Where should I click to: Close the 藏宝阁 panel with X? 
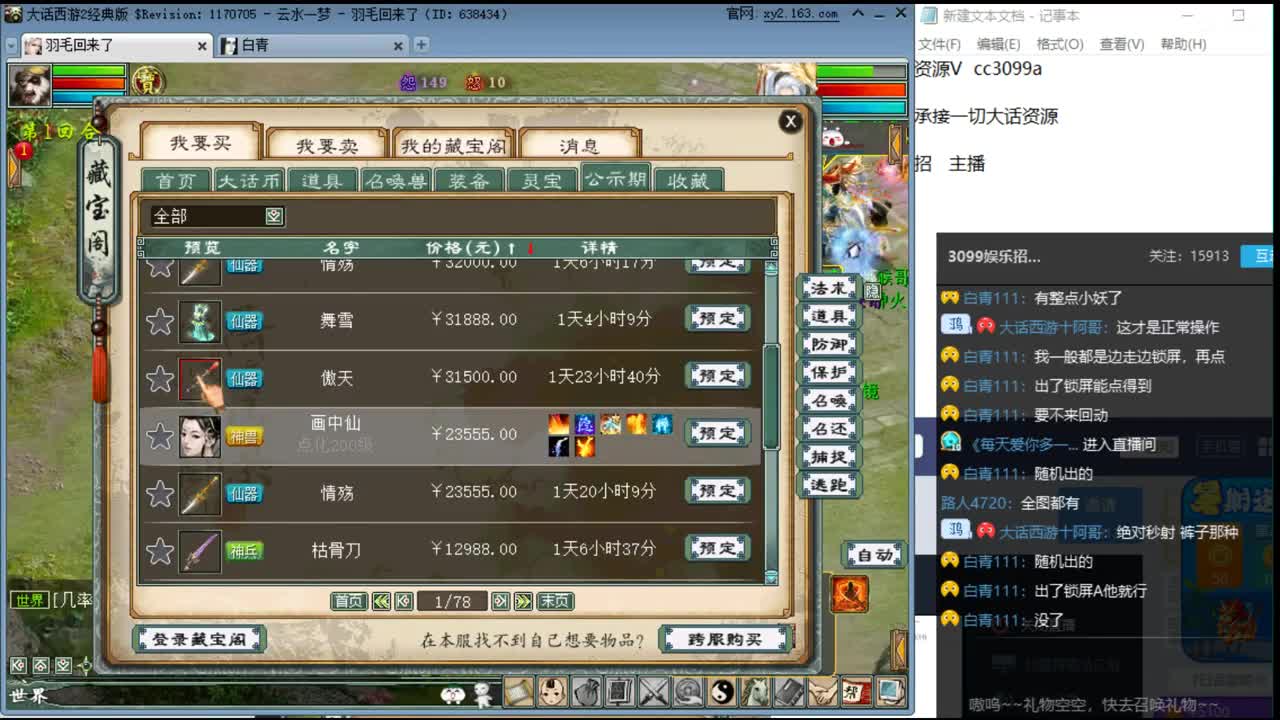[x=790, y=121]
